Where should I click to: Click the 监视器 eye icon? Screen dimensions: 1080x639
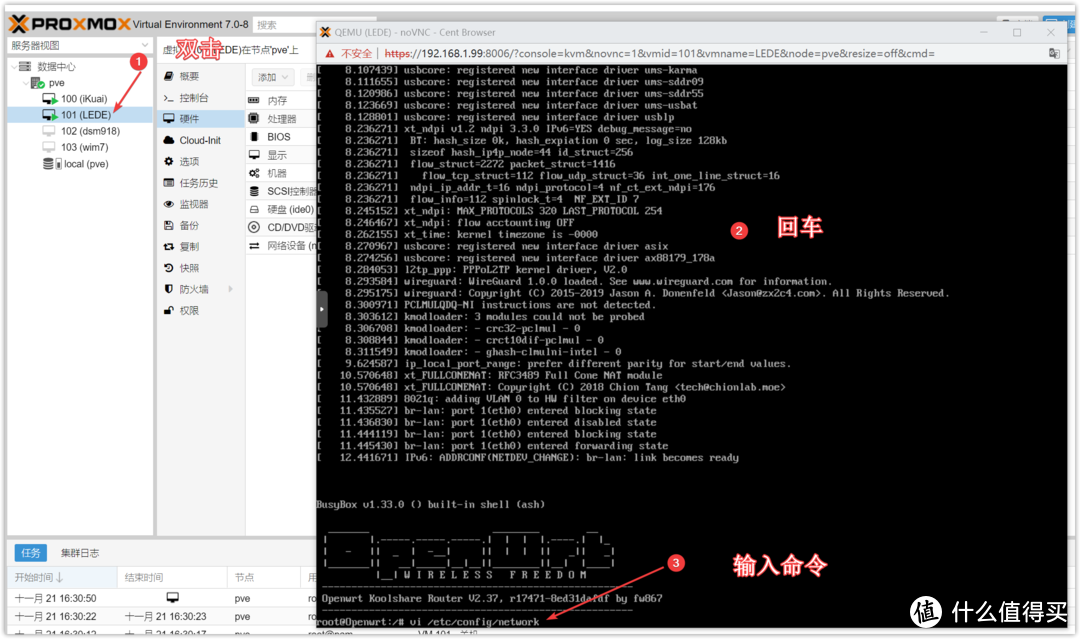(x=169, y=204)
